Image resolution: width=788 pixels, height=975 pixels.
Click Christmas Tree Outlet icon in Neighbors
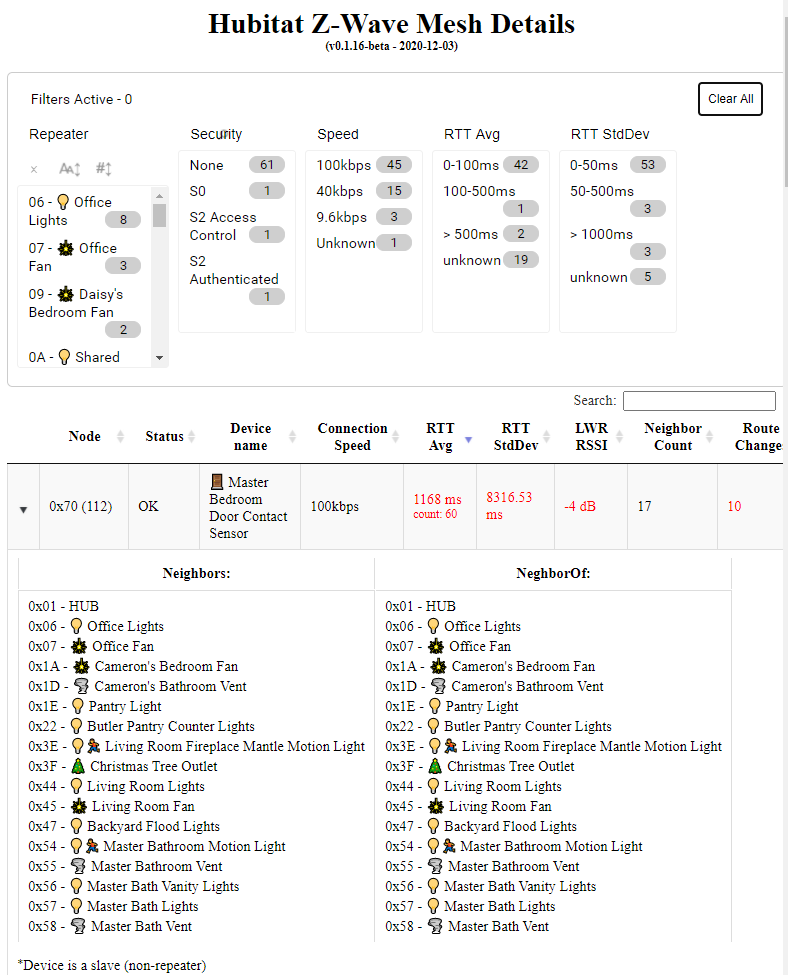click(x=78, y=766)
